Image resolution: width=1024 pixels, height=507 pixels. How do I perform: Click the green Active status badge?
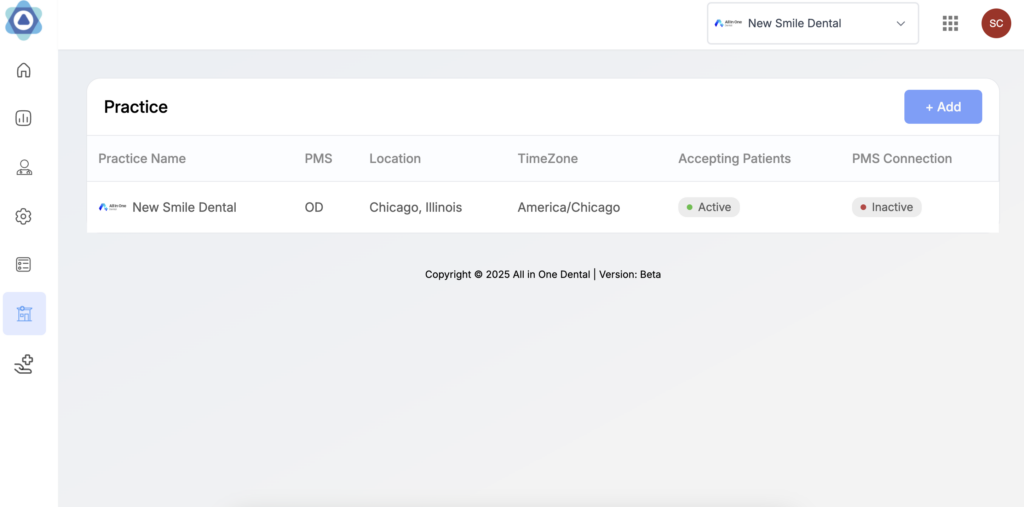point(708,207)
